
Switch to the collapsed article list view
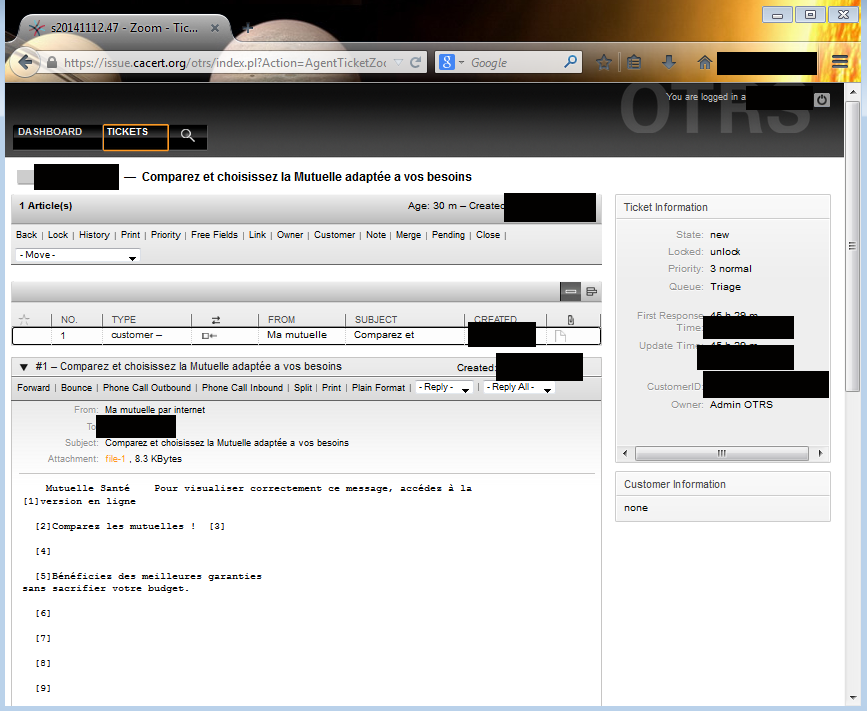(x=571, y=291)
